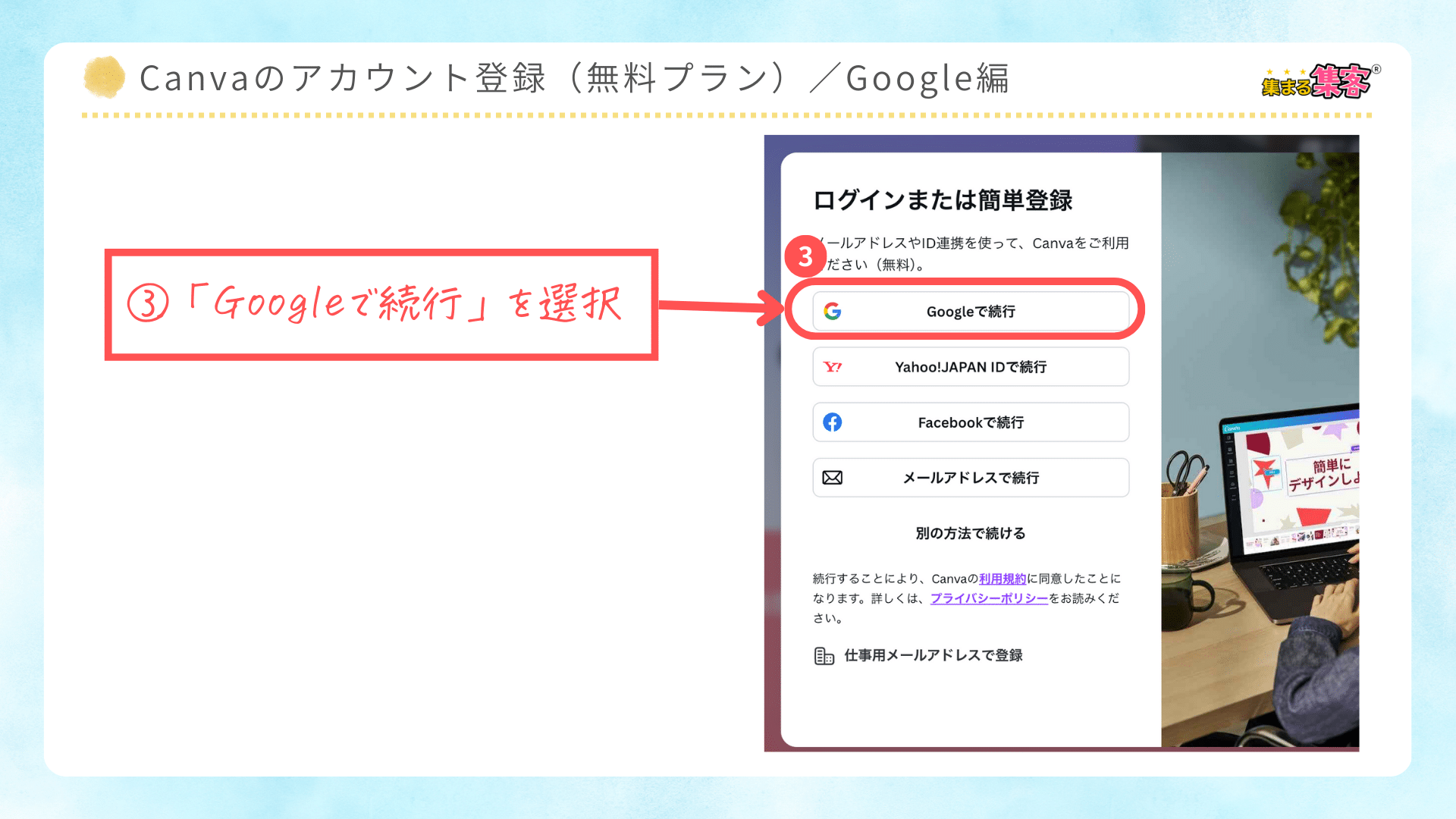Open 別の方法で続ける for other methods
Image resolution: width=1456 pixels, height=819 pixels.
[x=971, y=533]
